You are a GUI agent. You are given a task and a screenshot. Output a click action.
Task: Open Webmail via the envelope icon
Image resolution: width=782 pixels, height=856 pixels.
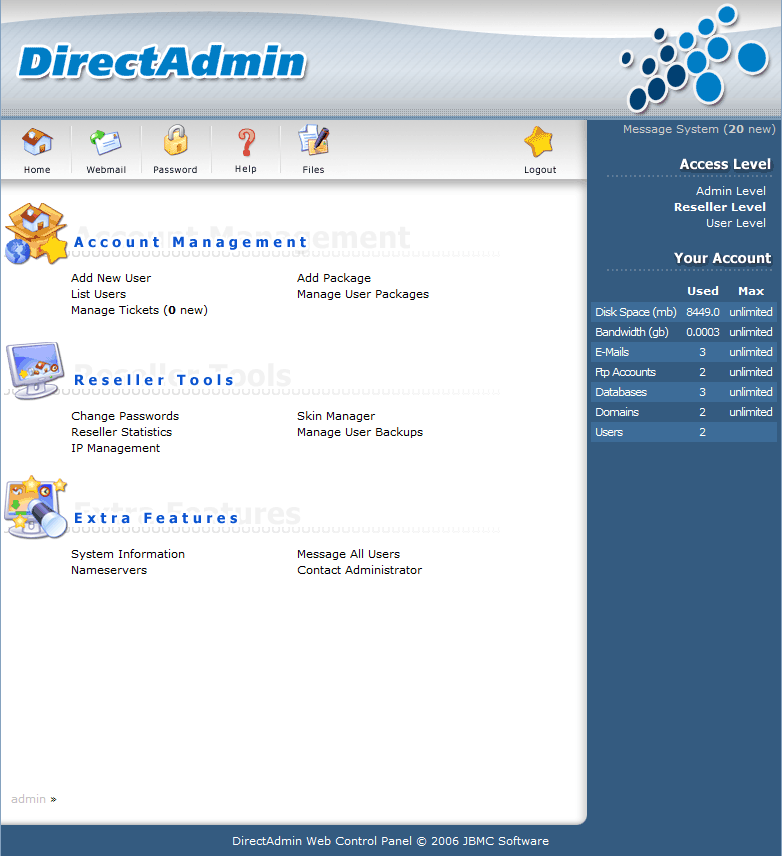click(x=106, y=142)
